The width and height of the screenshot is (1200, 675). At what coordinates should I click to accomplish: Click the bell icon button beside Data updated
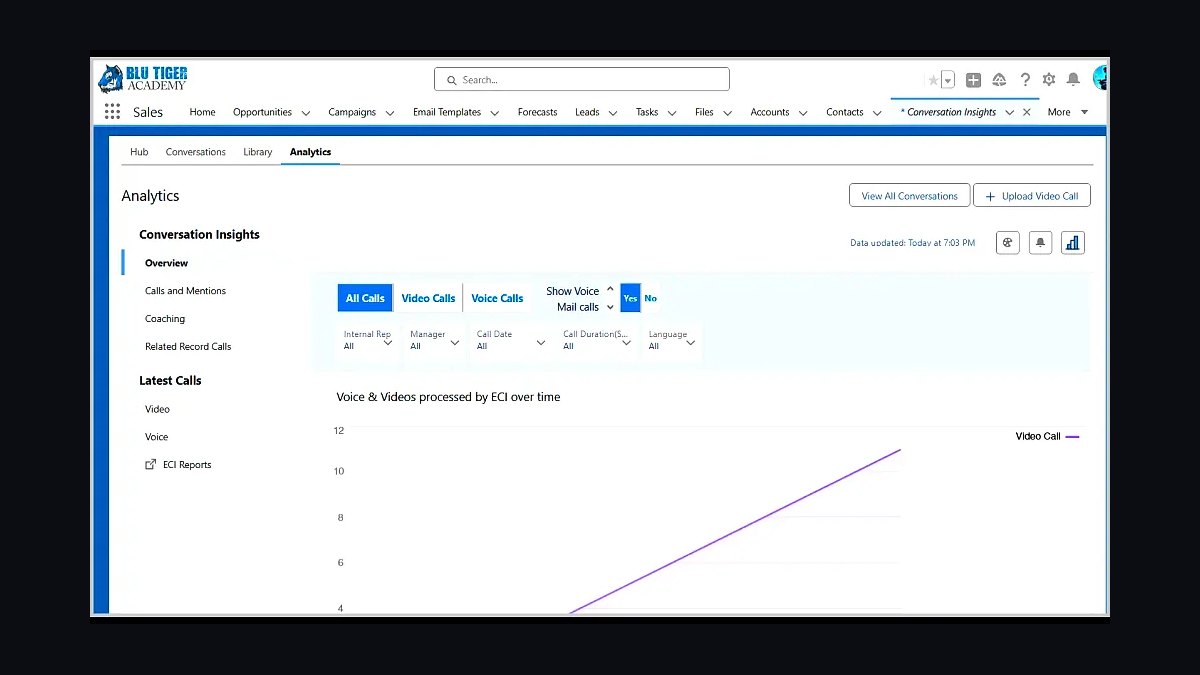pyautogui.click(x=1040, y=242)
